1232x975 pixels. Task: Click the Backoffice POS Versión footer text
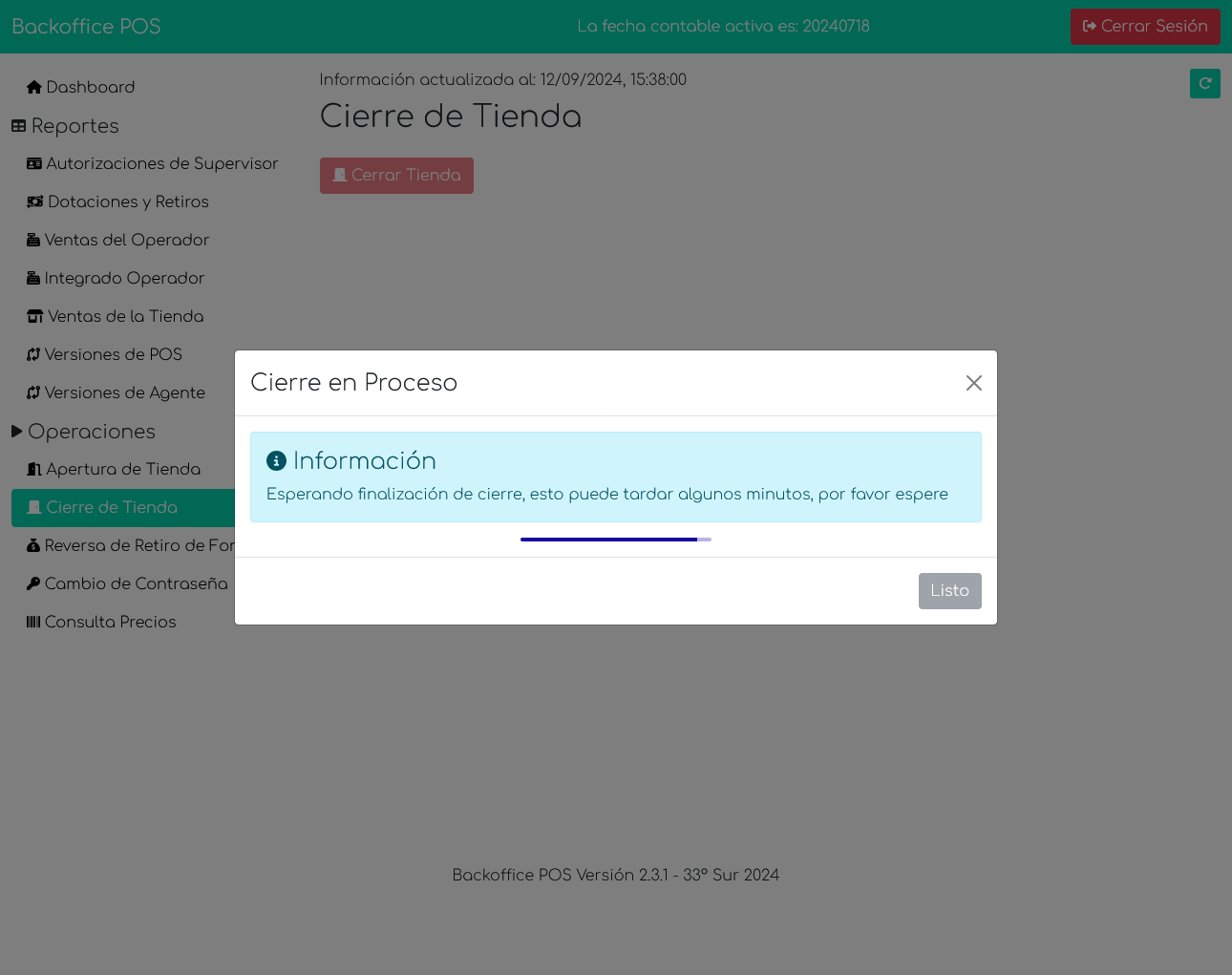616,876
